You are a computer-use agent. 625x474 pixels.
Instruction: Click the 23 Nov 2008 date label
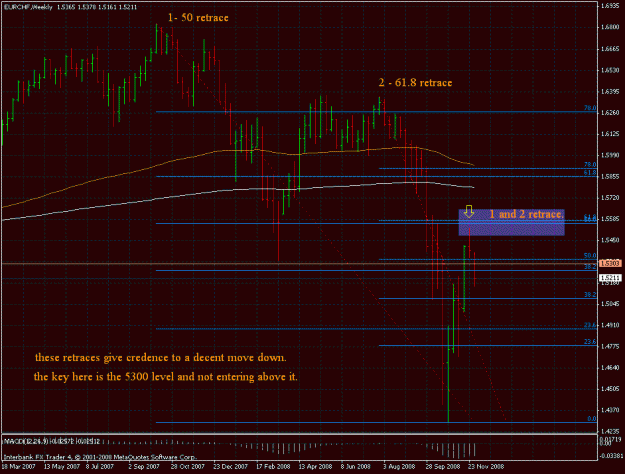click(486, 466)
